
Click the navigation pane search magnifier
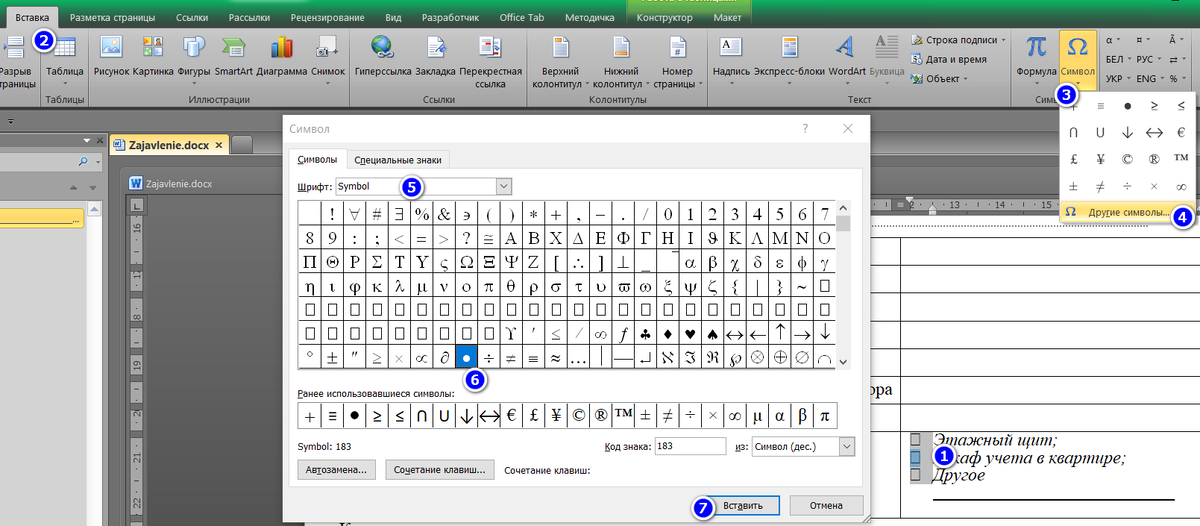point(82,161)
